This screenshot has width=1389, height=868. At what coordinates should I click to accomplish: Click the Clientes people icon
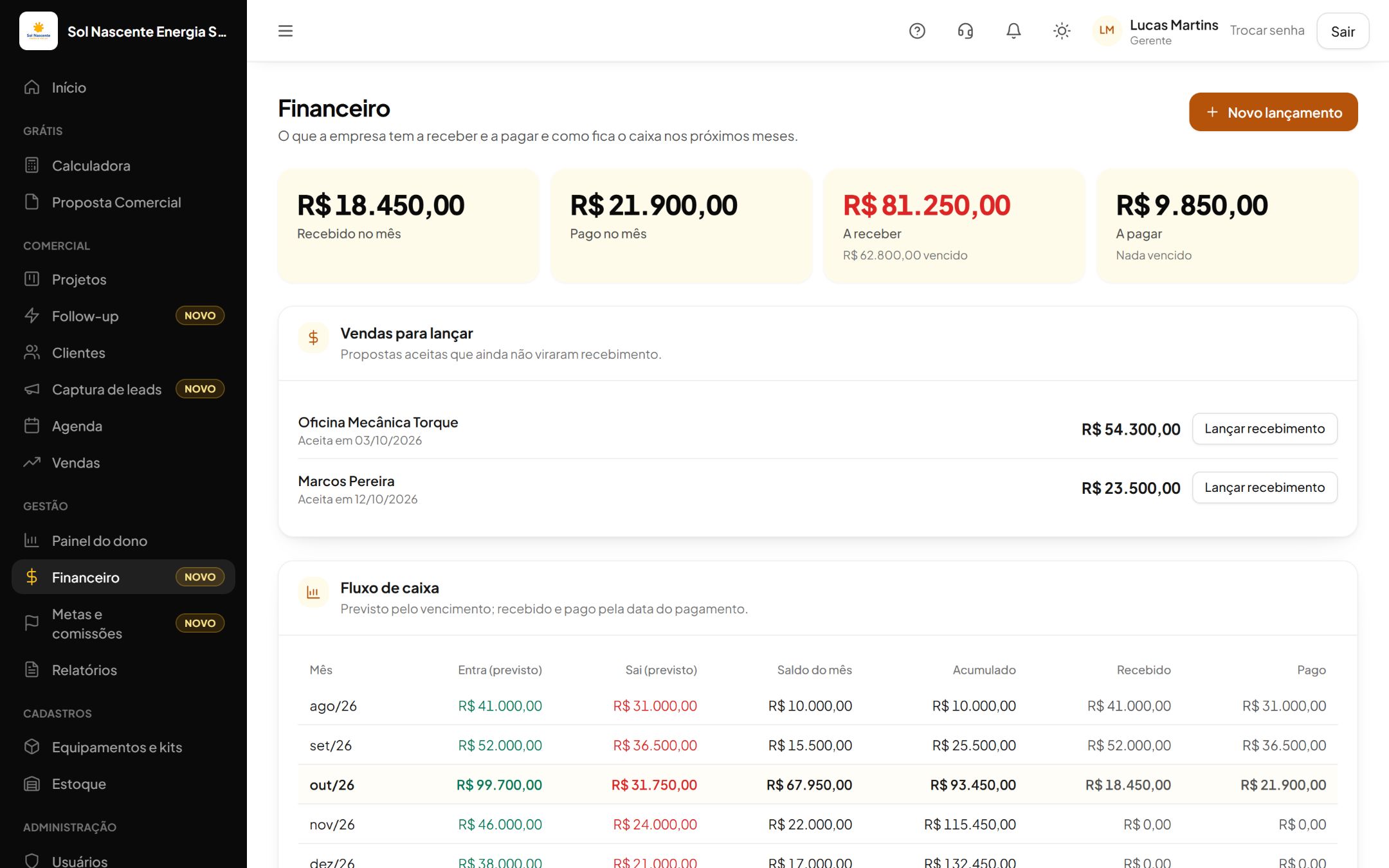click(x=32, y=352)
